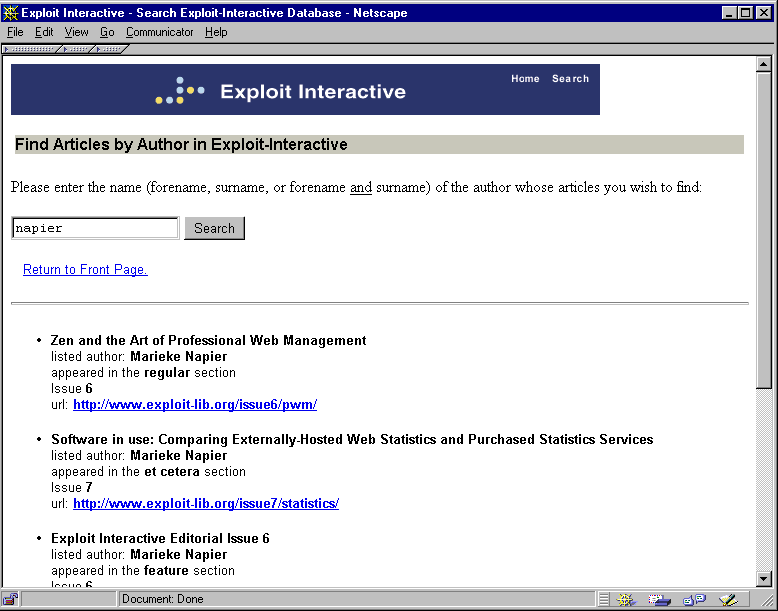
Task: Open the issue6/pwm article URL
Action: (x=195, y=405)
